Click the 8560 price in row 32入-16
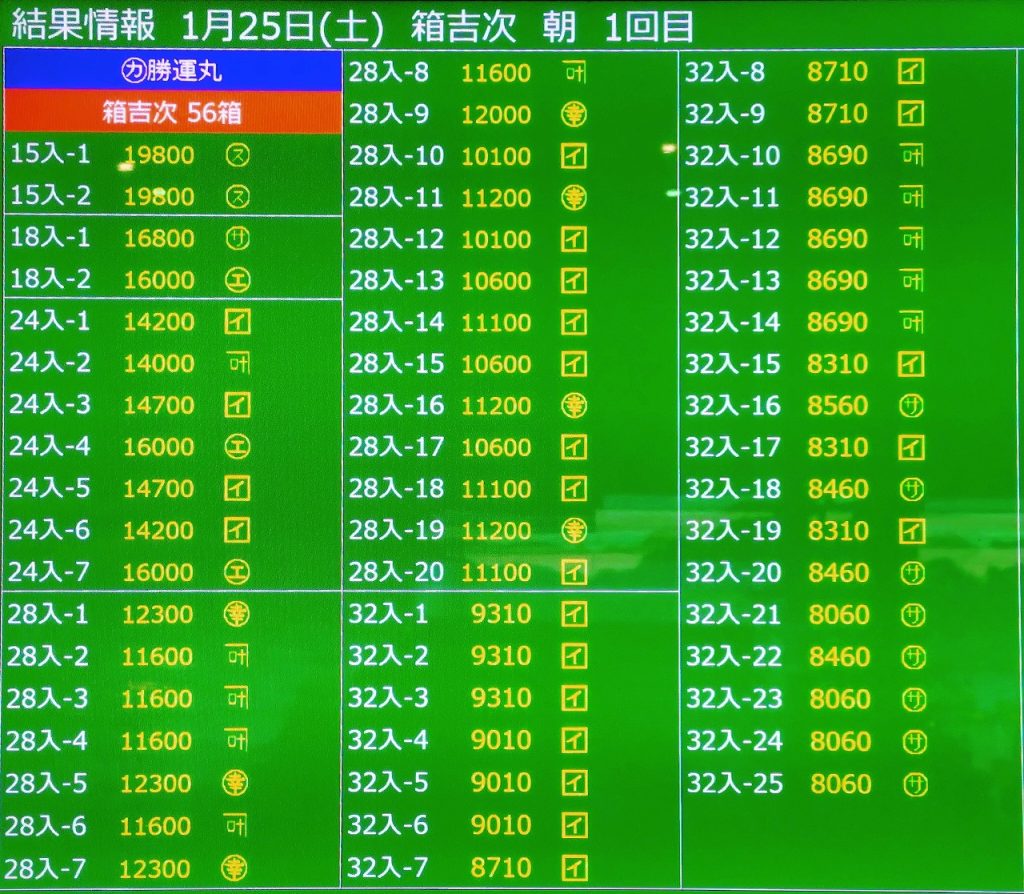The height and width of the screenshot is (894, 1024). click(x=838, y=406)
